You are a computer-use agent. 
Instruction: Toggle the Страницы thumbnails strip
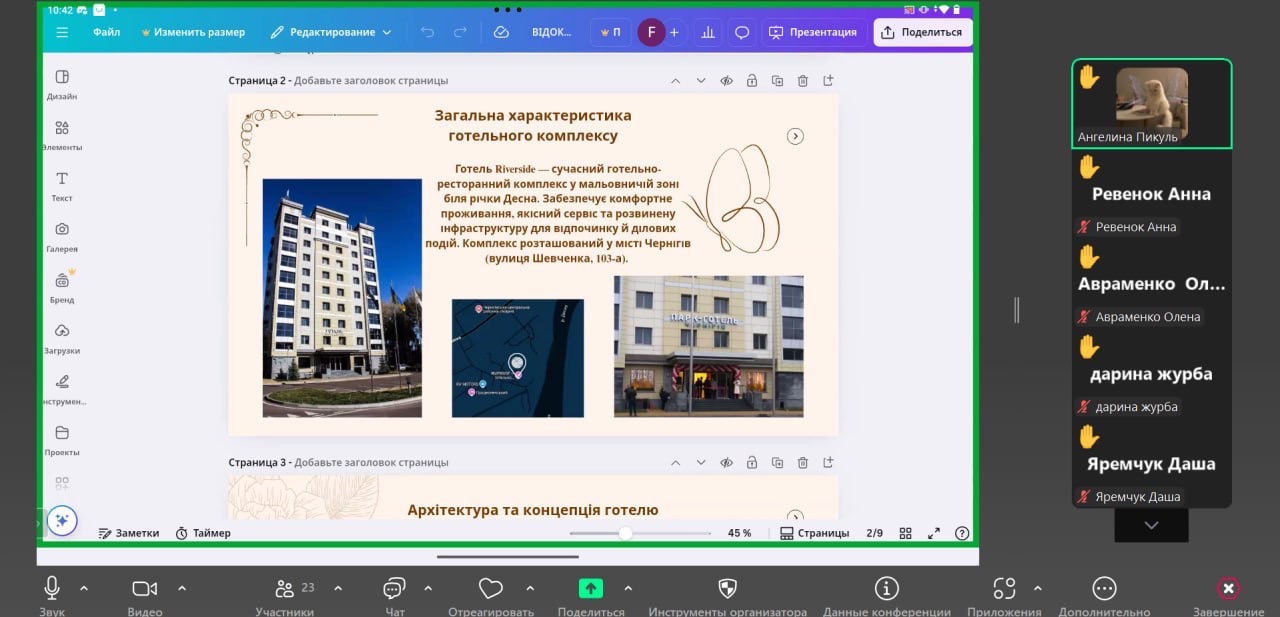(x=814, y=533)
